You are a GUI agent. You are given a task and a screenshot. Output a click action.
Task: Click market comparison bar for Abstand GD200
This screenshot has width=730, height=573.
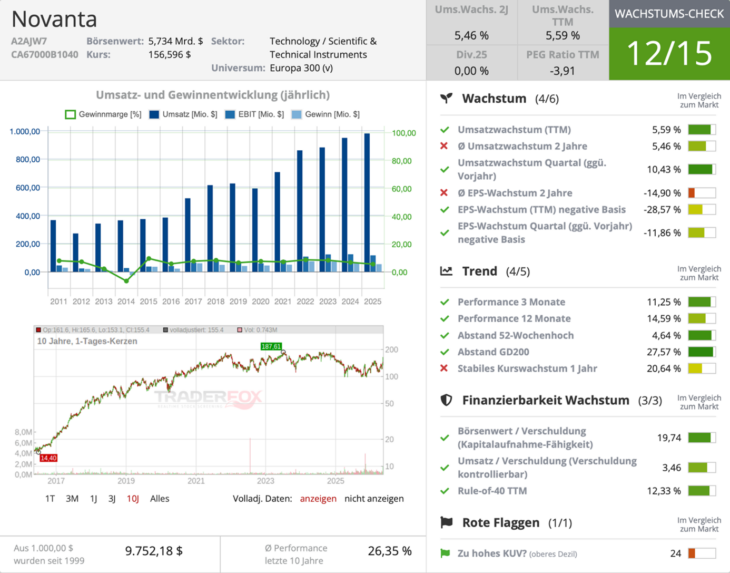tap(702, 352)
